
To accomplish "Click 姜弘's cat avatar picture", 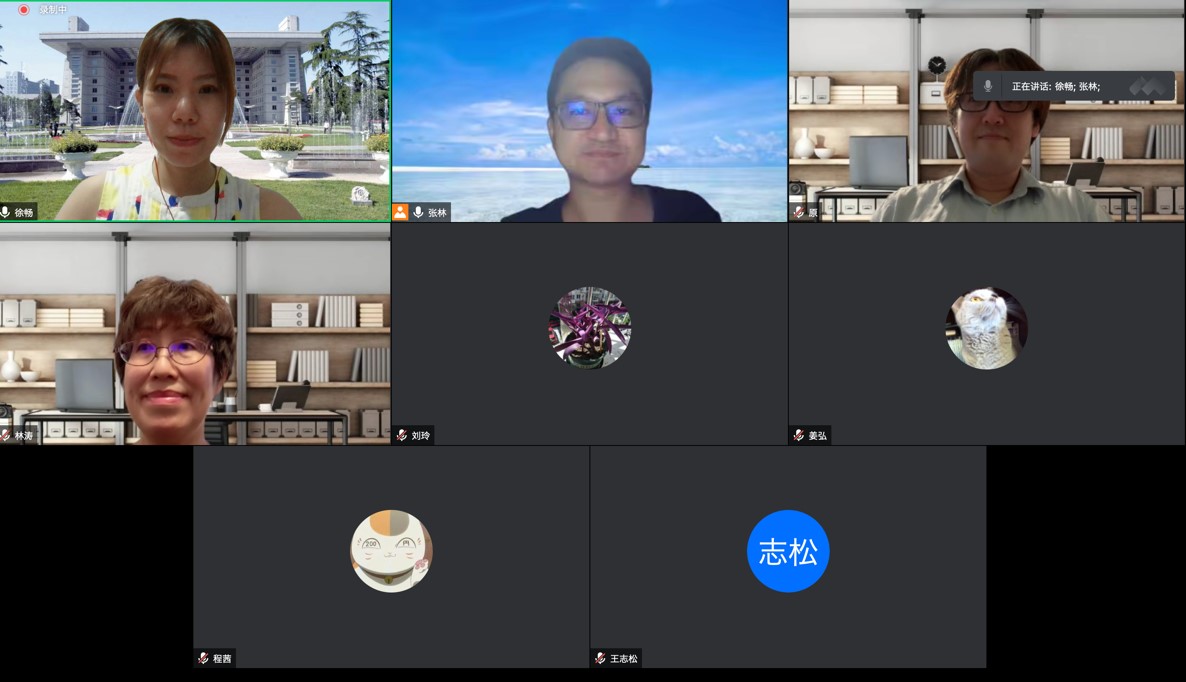I will pyautogui.click(x=987, y=327).
